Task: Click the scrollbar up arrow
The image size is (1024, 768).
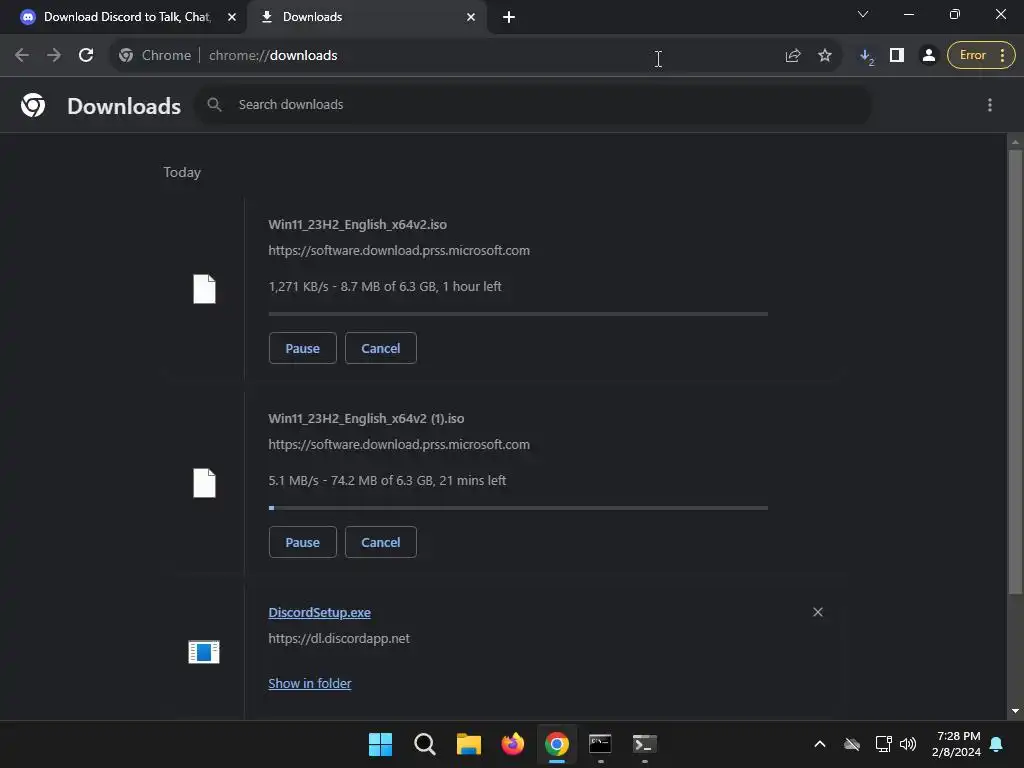Action: pos(1015,142)
